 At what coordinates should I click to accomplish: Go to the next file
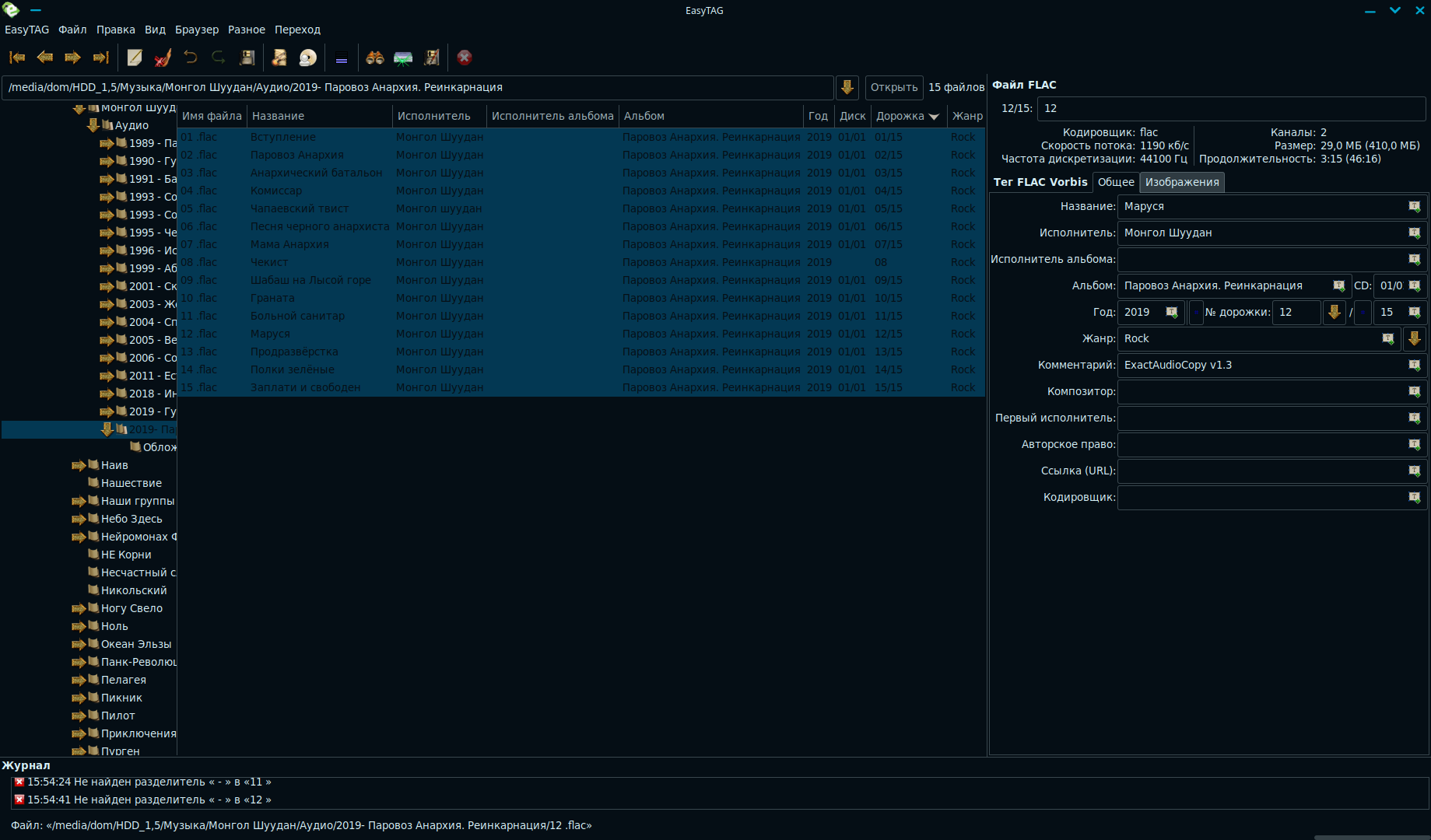pos(73,58)
